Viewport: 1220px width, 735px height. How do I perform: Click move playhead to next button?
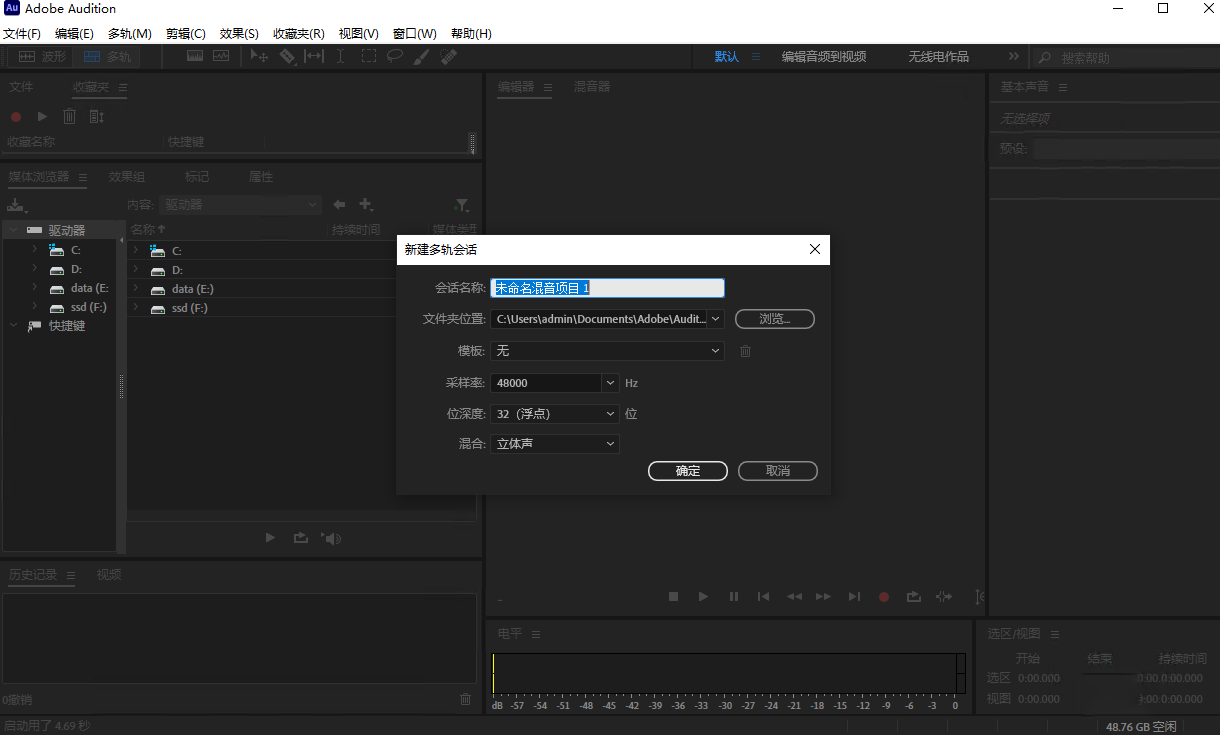tap(854, 596)
